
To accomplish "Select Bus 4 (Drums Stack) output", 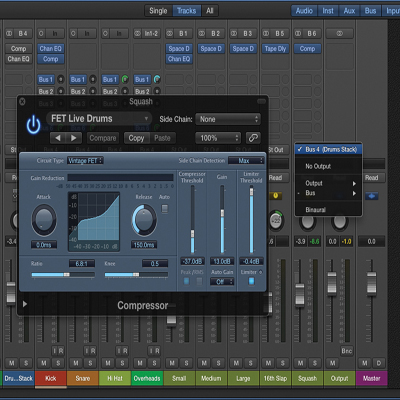I will tap(329, 149).
